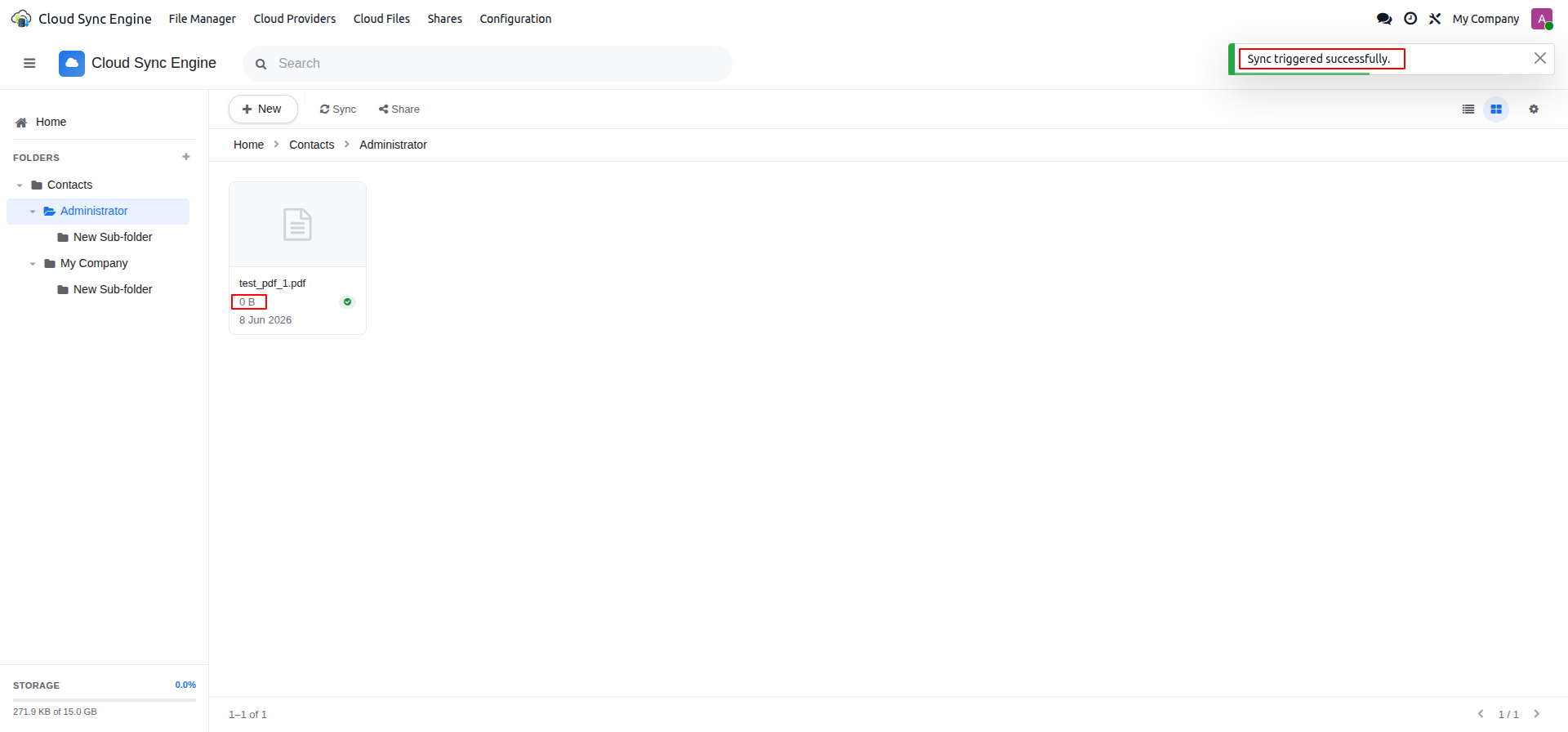Toggle the hamburger sidebar menu
The image size is (1568, 732).
[x=29, y=63]
